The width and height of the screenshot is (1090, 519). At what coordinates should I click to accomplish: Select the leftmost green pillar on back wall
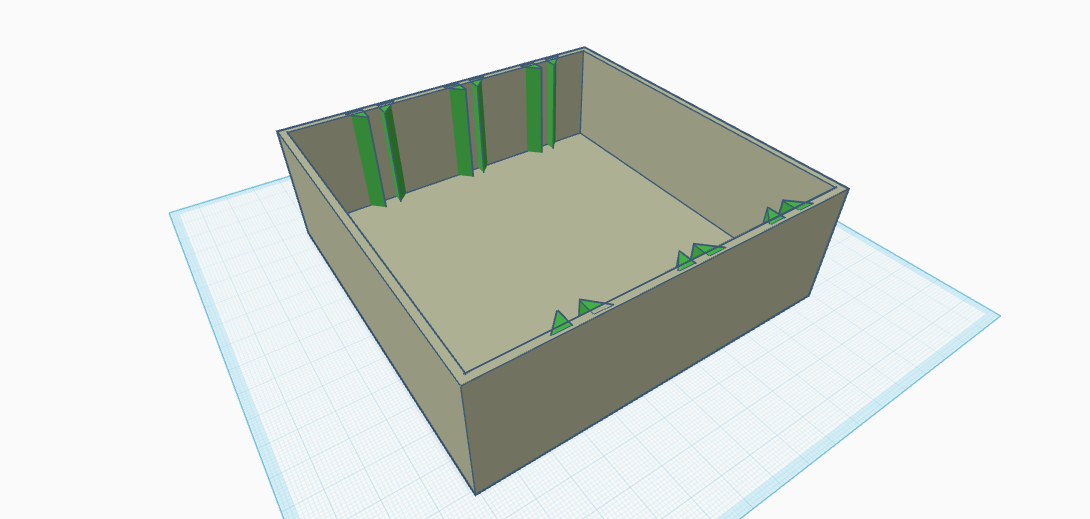coord(367,158)
